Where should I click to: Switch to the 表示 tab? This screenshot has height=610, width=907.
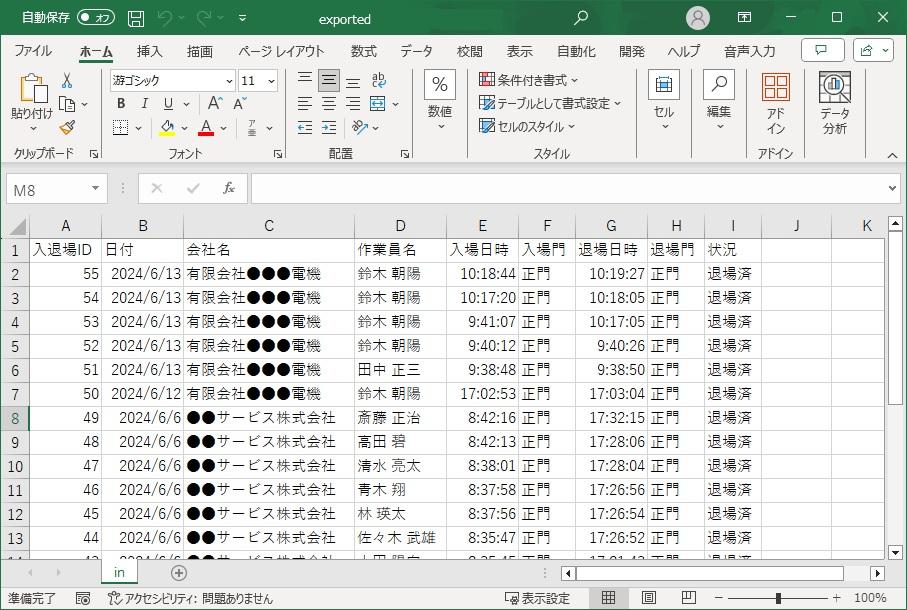(519, 51)
